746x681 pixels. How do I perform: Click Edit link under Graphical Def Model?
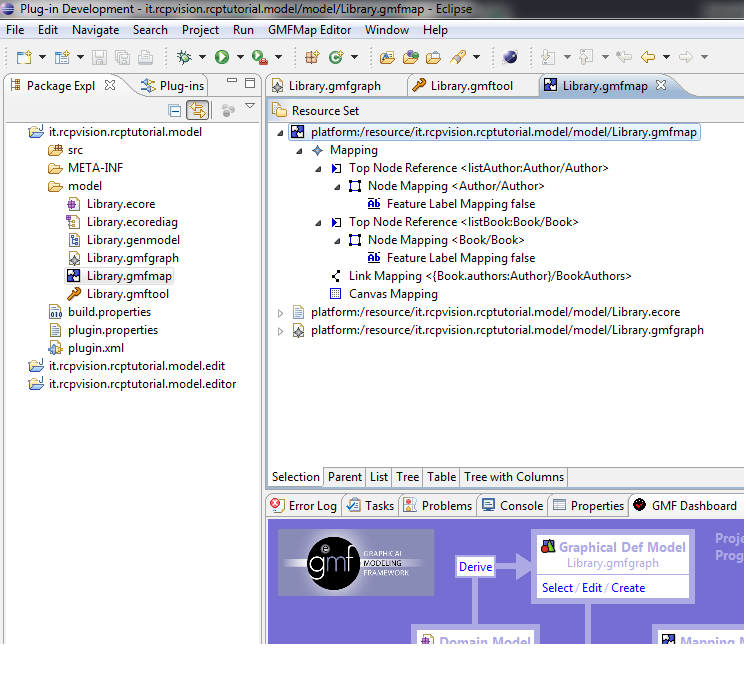tap(592, 588)
